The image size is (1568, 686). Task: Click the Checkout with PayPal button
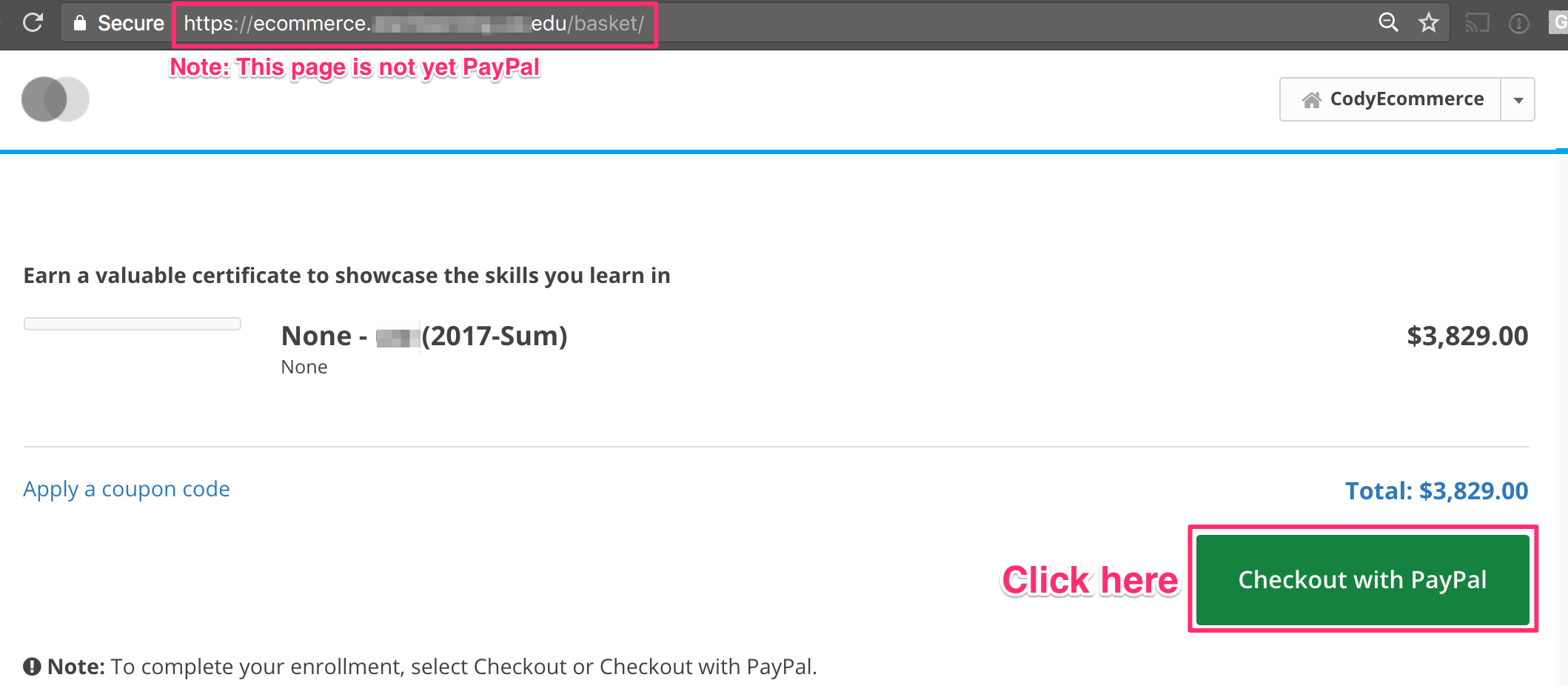point(1362,579)
